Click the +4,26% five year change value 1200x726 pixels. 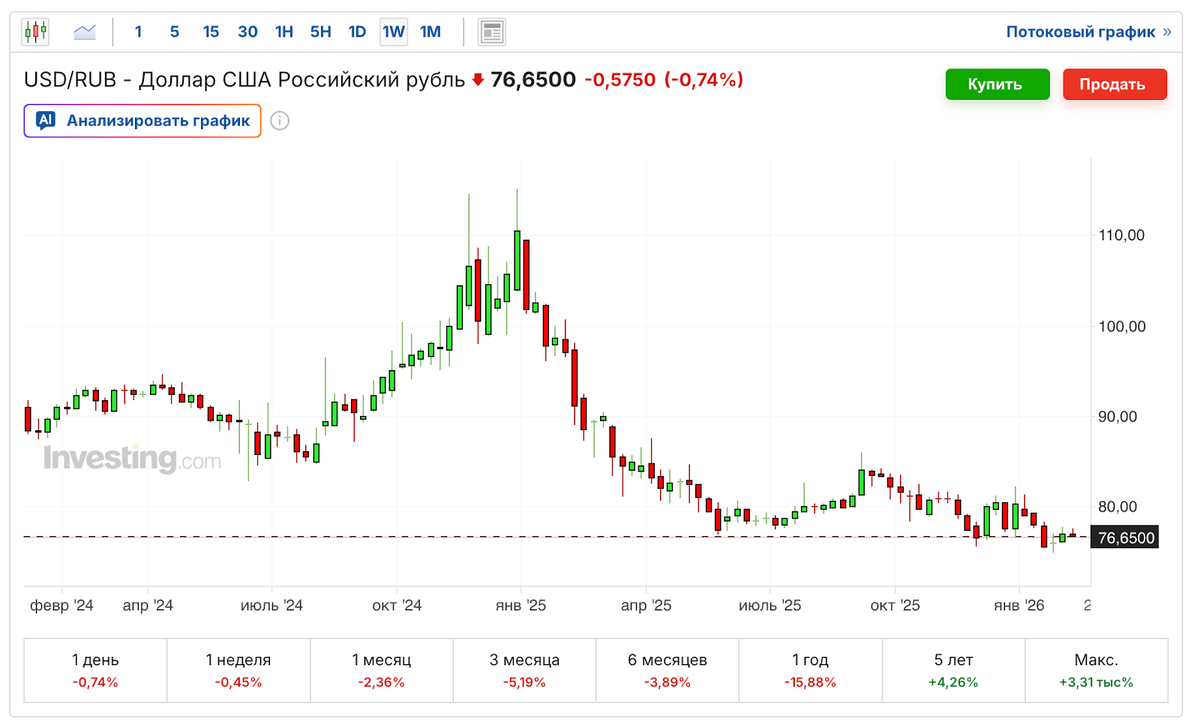point(953,682)
